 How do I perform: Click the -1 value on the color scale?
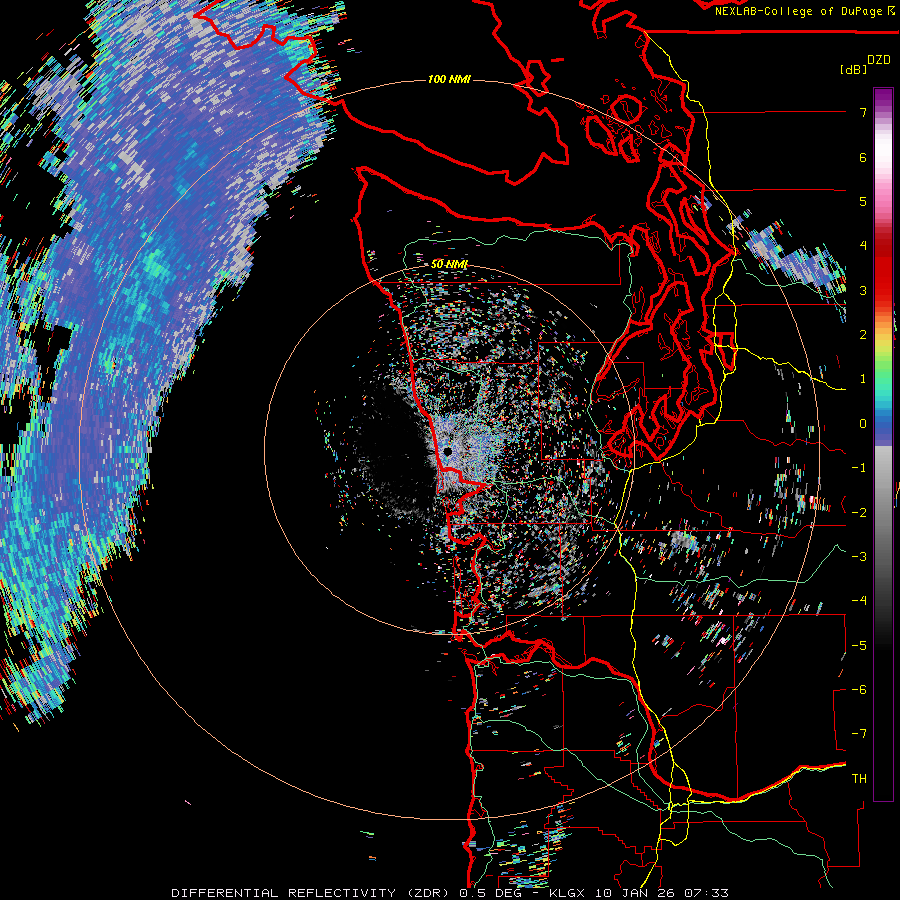click(x=859, y=468)
